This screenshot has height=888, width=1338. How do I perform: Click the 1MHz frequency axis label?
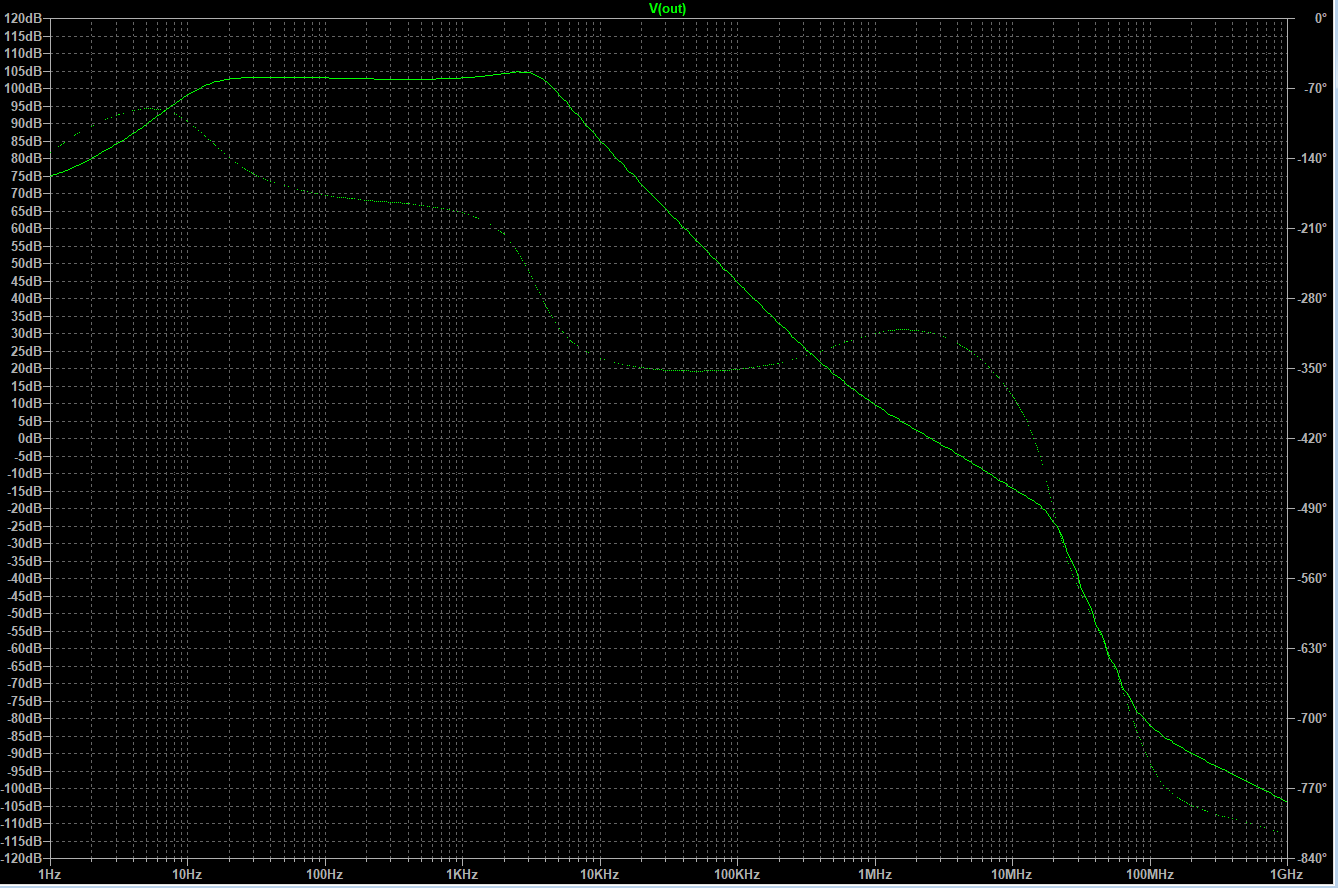pos(875,875)
